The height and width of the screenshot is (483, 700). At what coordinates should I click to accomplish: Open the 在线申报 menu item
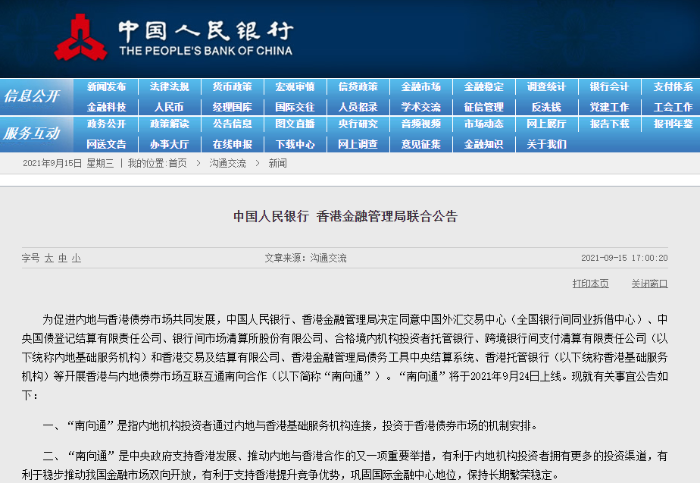[232, 144]
